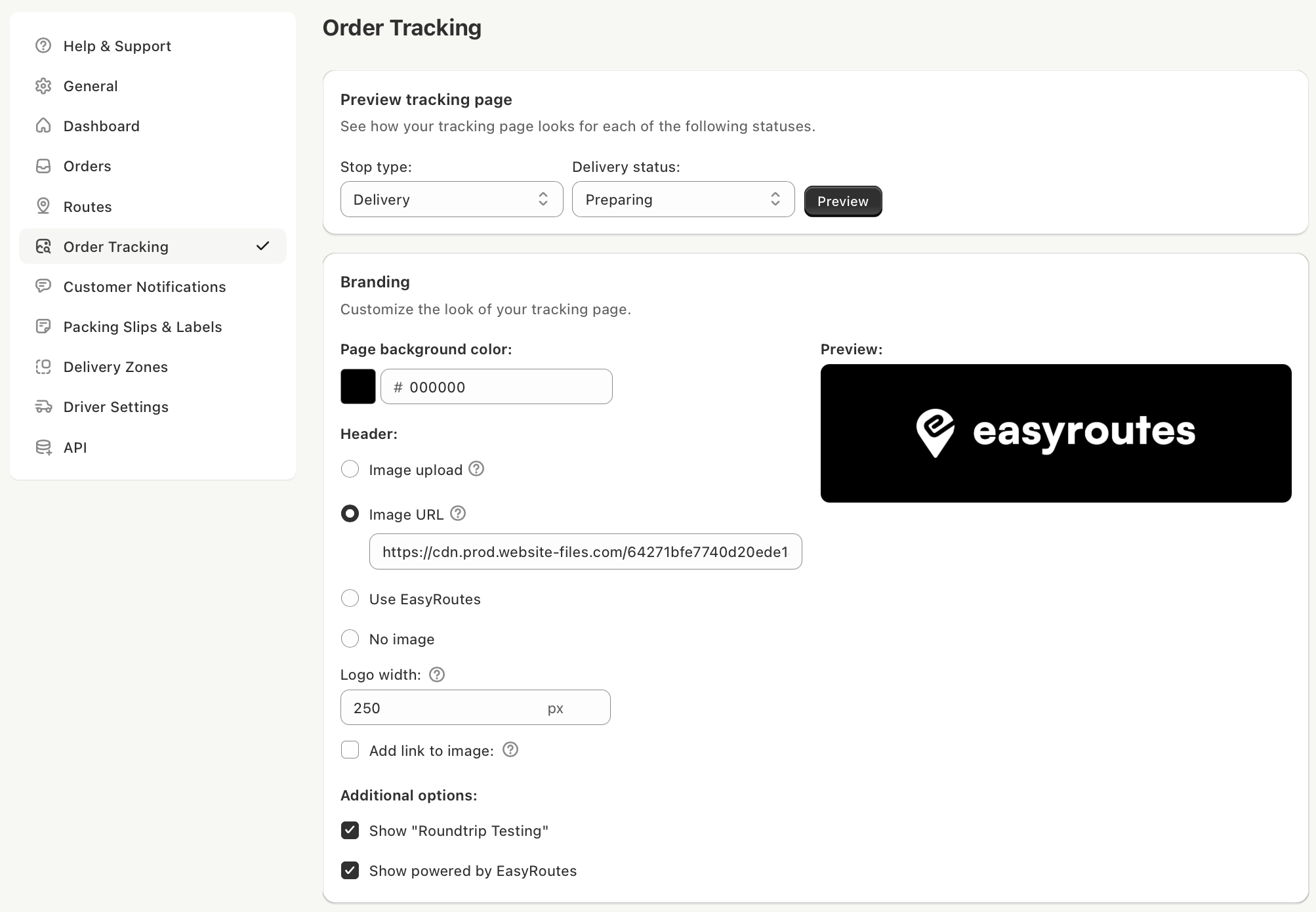Click the Driver Settings truck icon
The height and width of the screenshot is (912, 1316).
click(x=43, y=407)
